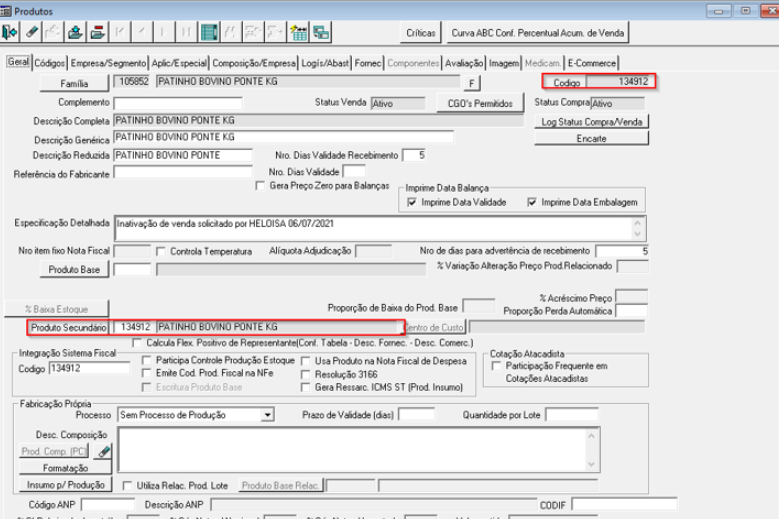
Task: Open Log Status Compra/Venda
Action: (x=592, y=122)
